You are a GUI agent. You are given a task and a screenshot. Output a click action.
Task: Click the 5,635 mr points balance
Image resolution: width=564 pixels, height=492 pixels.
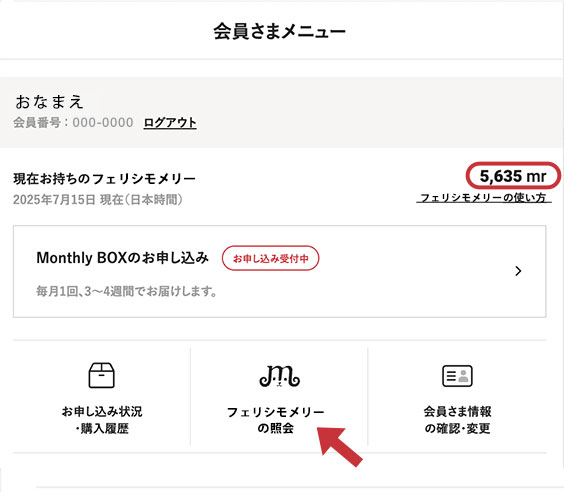pyautogui.click(x=513, y=176)
